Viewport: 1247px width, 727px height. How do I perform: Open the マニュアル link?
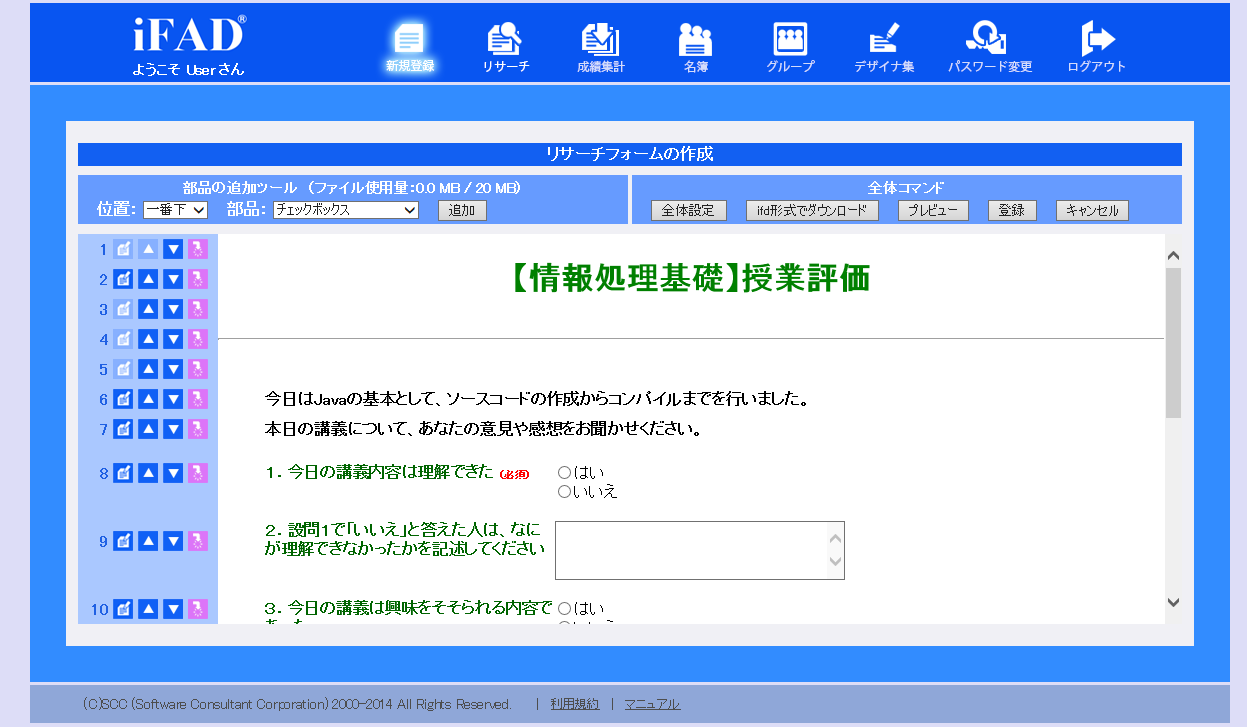tap(652, 704)
